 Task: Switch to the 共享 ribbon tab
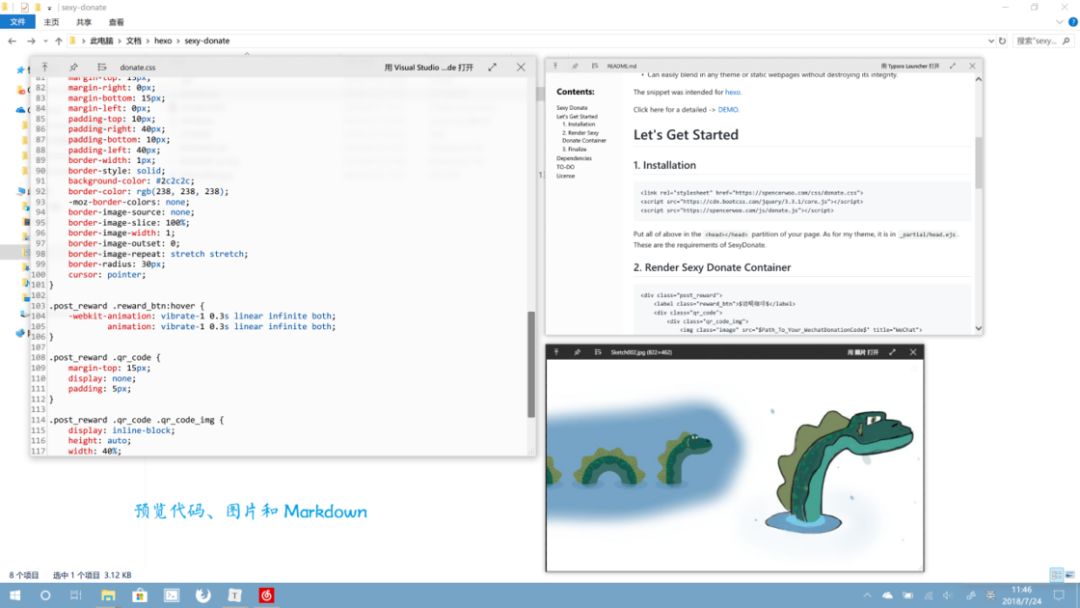(84, 22)
